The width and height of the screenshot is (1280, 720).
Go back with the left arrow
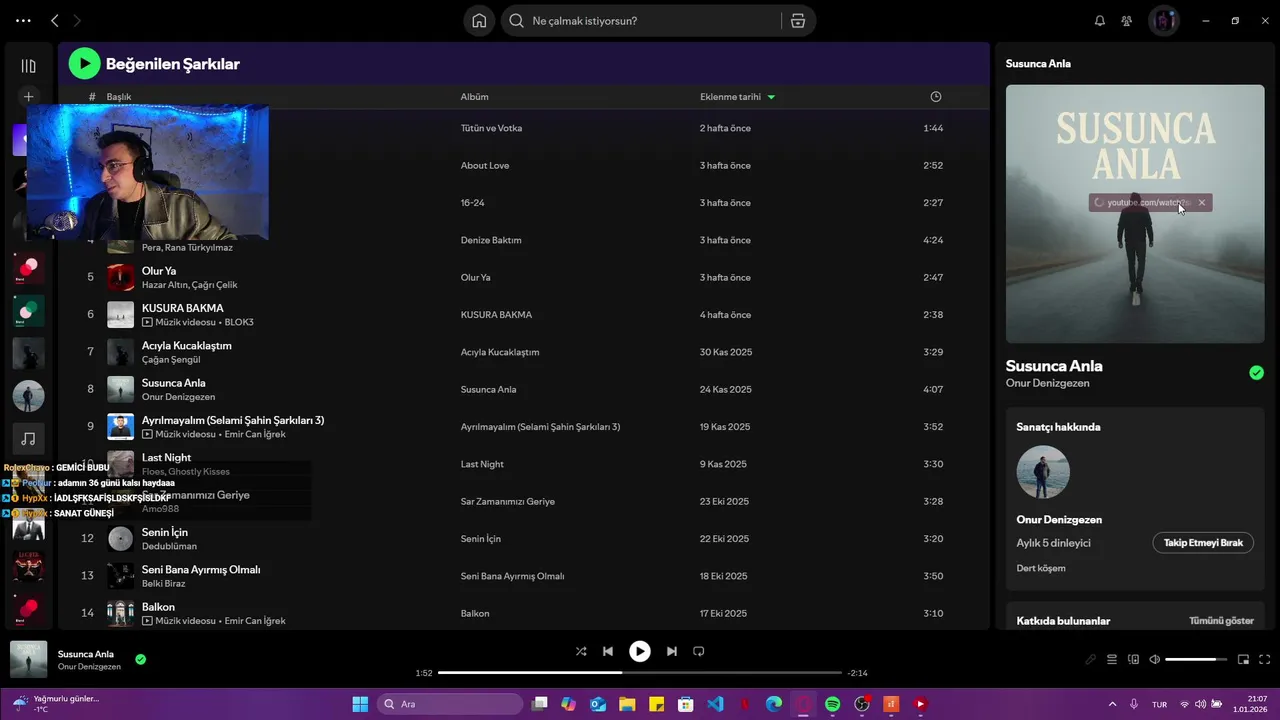coord(55,20)
